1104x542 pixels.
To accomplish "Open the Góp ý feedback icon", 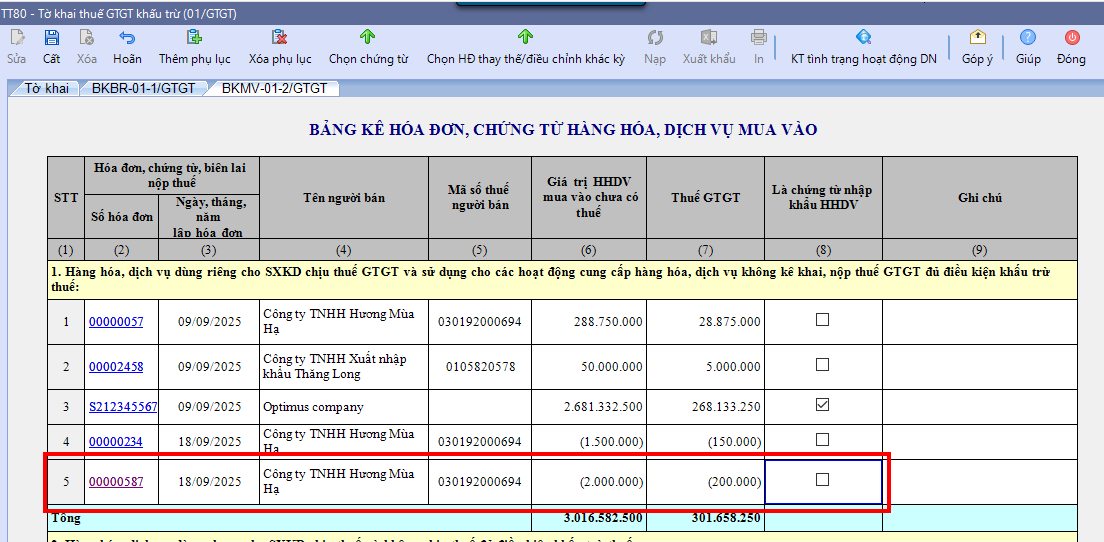I will (x=977, y=38).
